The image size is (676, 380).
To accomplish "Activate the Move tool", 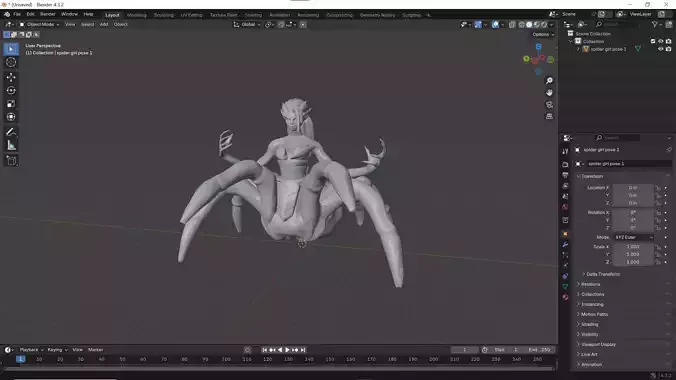I will (11, 77).
